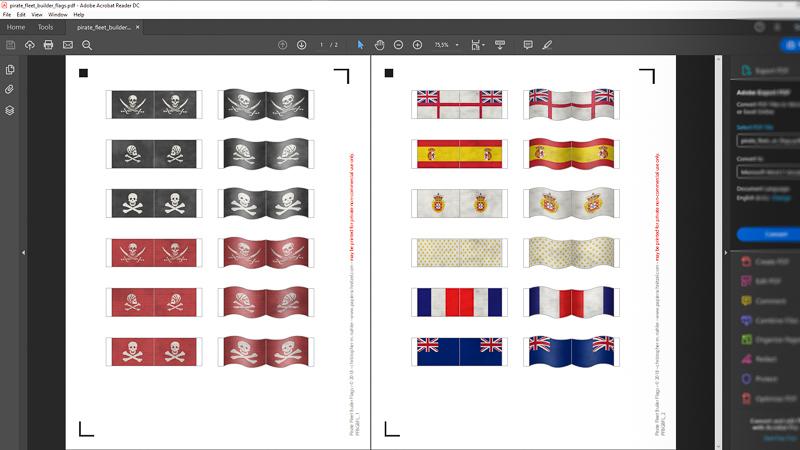Image resolution: width=800 pixels, height=450 pixels.
Task: Zoom out with the minus circle icon
Action: point(398,45)
